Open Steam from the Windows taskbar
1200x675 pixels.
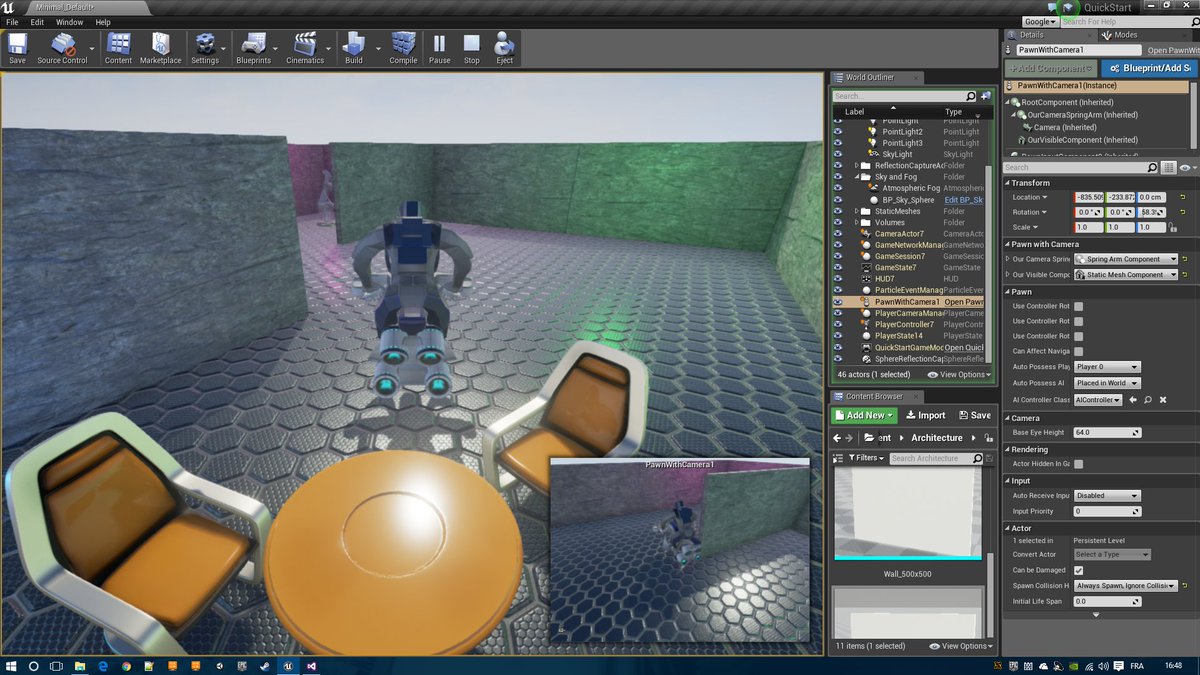click(x=265, y=665)
